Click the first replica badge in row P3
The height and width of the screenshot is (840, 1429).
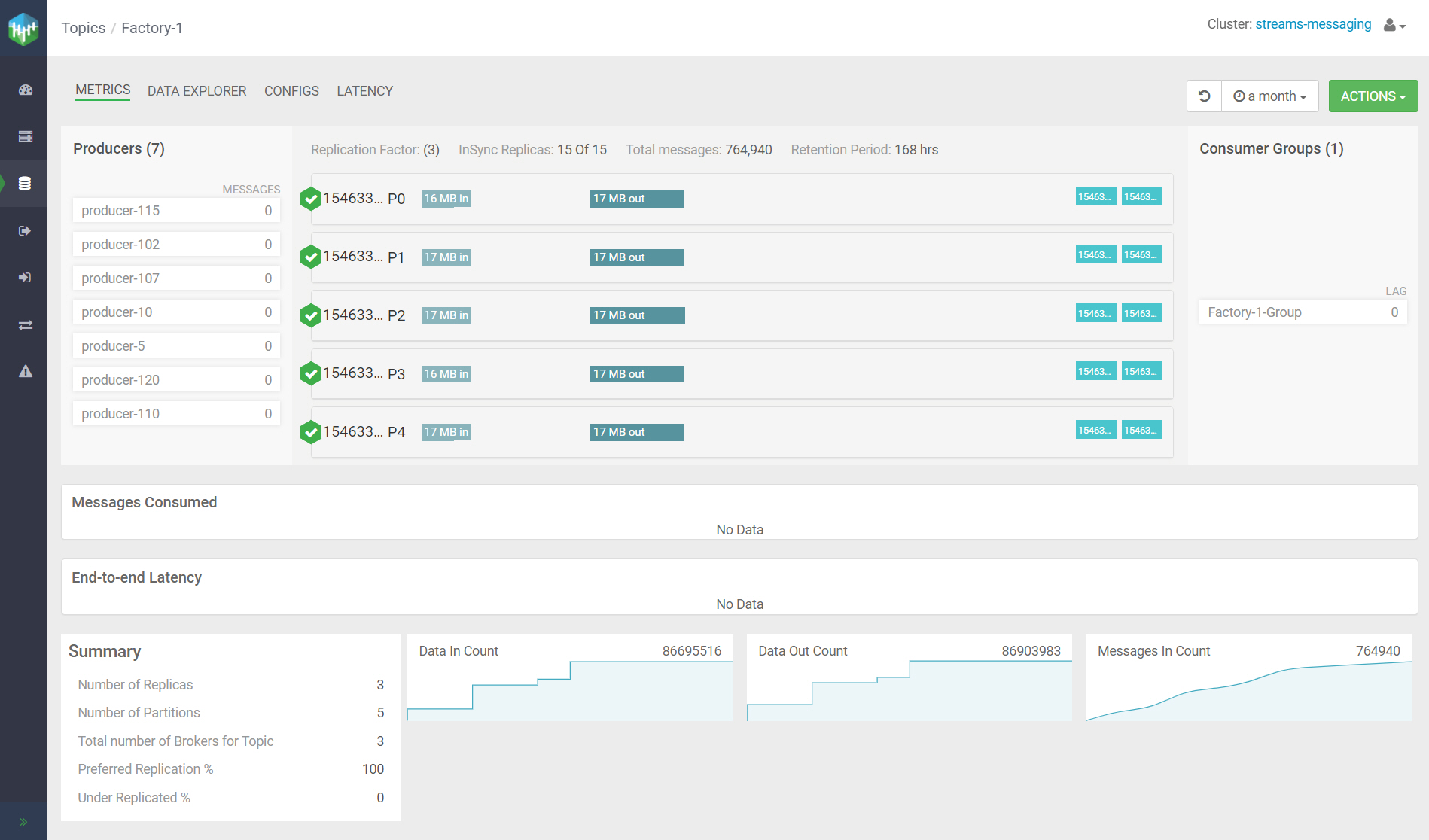click(1095, 371)
